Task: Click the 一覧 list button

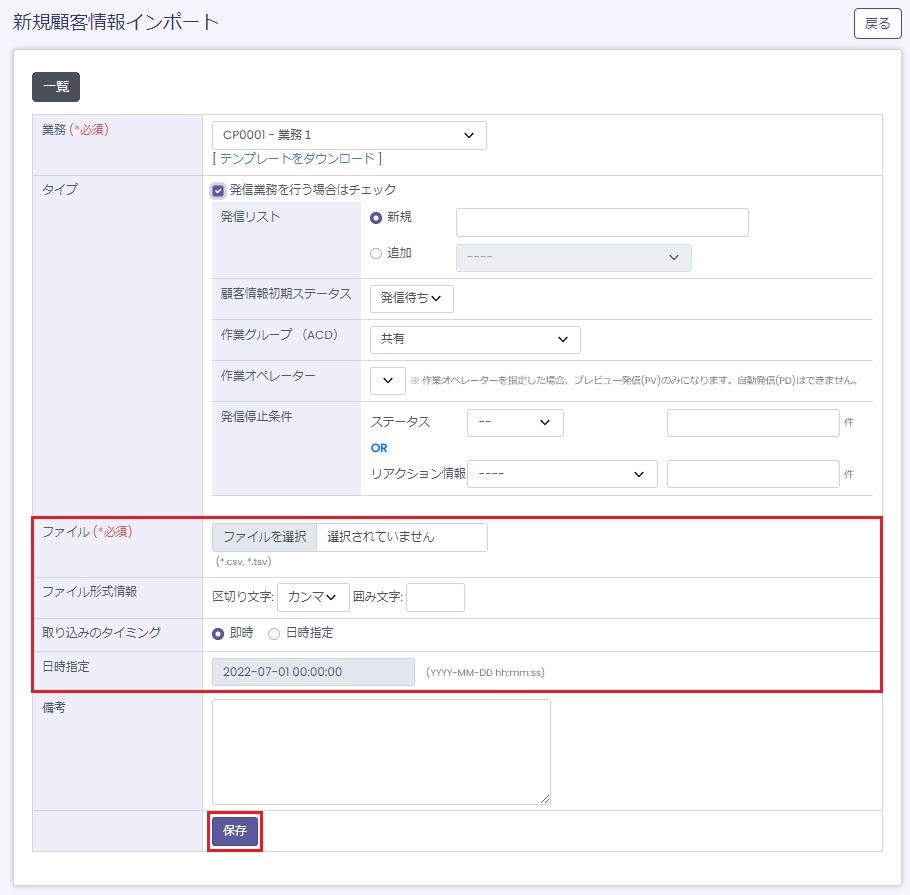Action: click(x=56, y=87)
